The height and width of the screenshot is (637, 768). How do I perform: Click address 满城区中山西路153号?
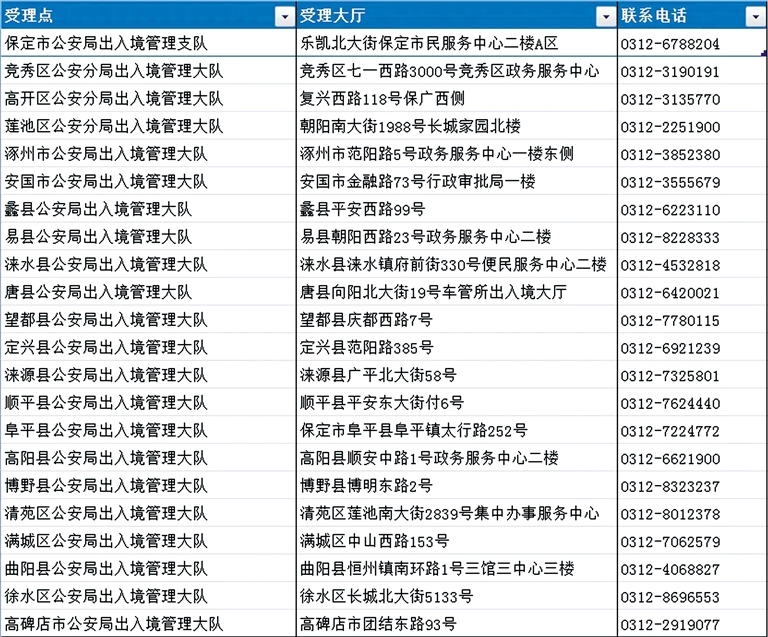(375, 541)
